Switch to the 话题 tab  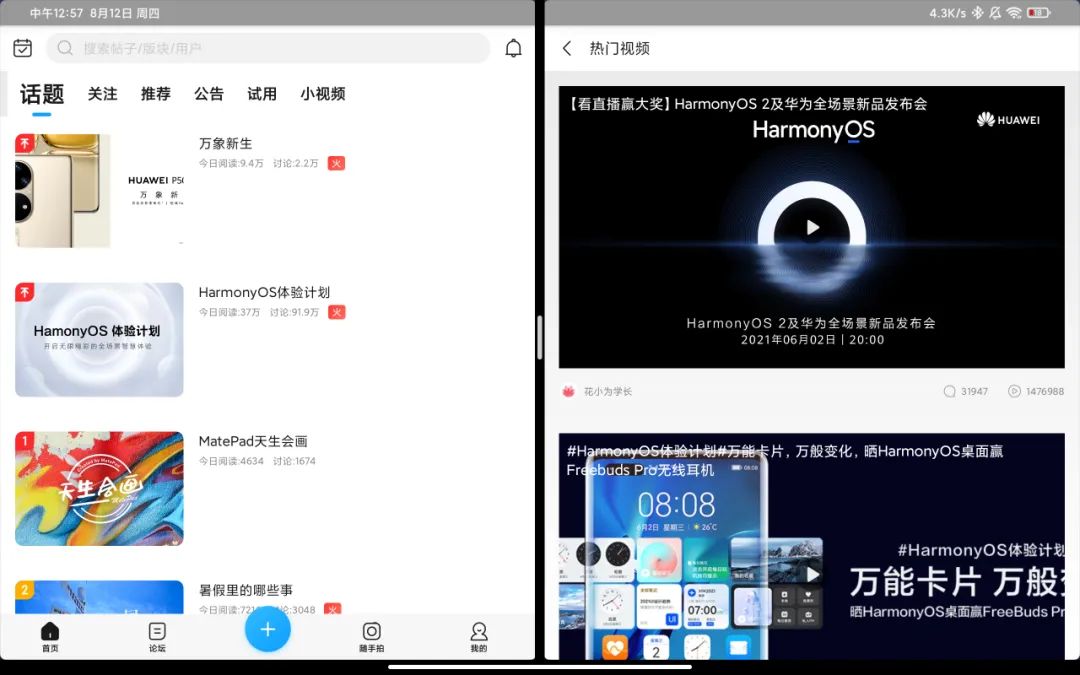click(x=42, y=94)
